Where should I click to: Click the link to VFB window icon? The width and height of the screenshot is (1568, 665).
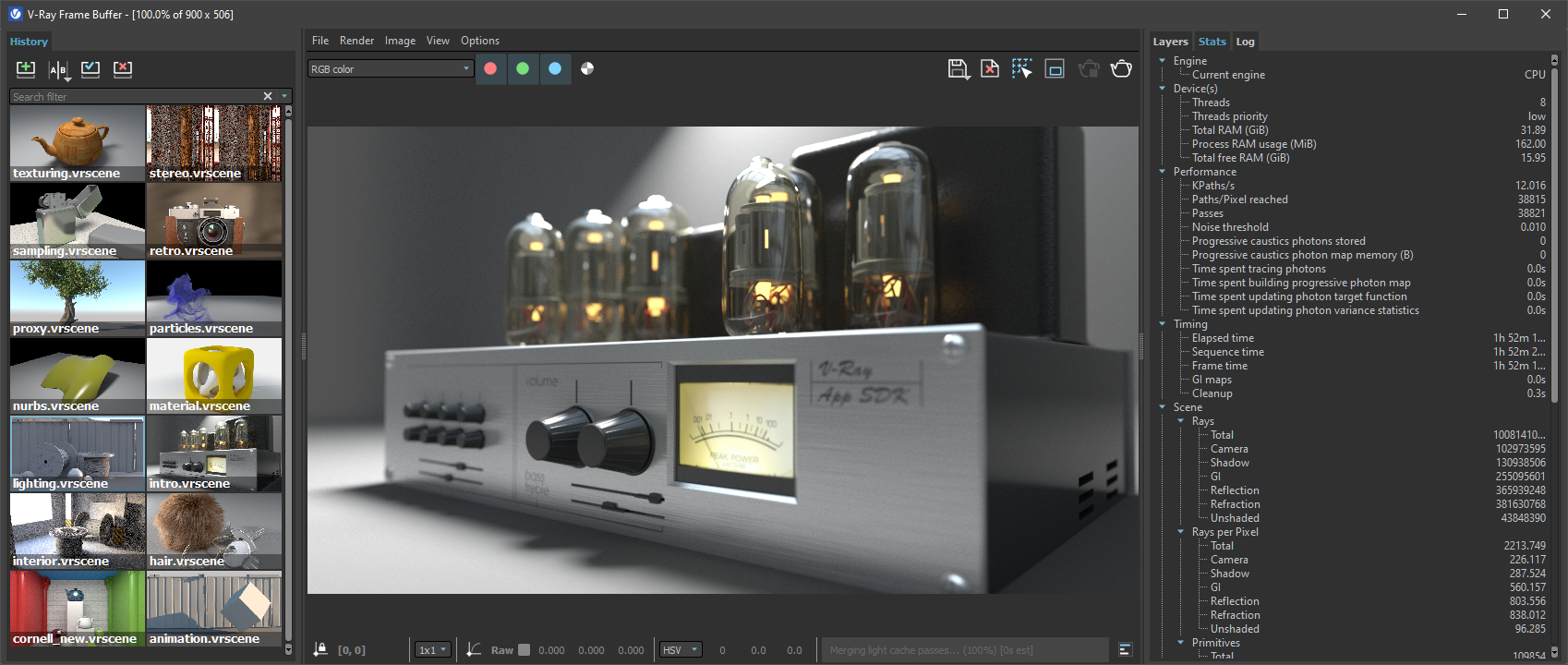[x=1055, y=69]
